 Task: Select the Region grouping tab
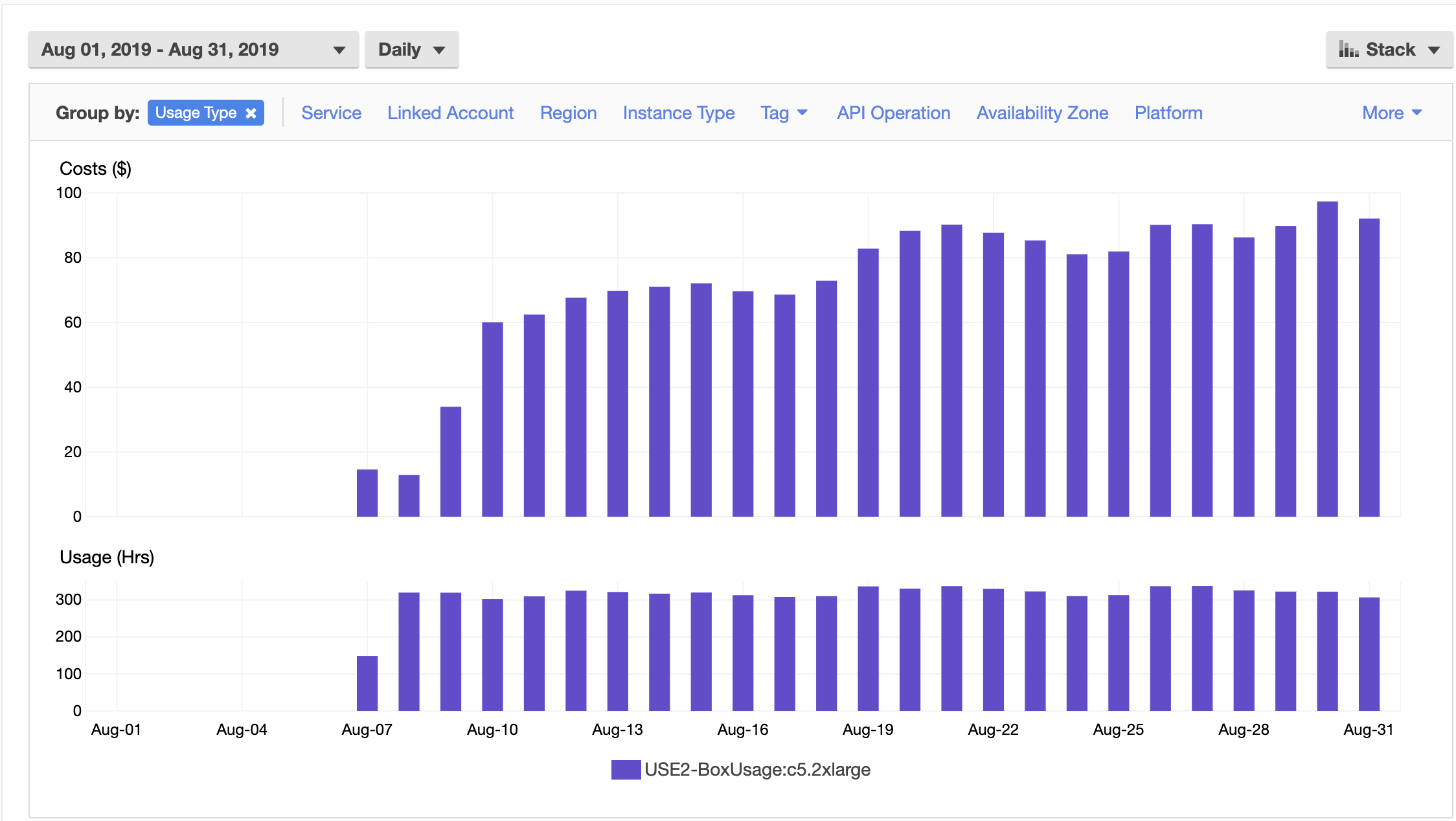[x=568, y=112]
